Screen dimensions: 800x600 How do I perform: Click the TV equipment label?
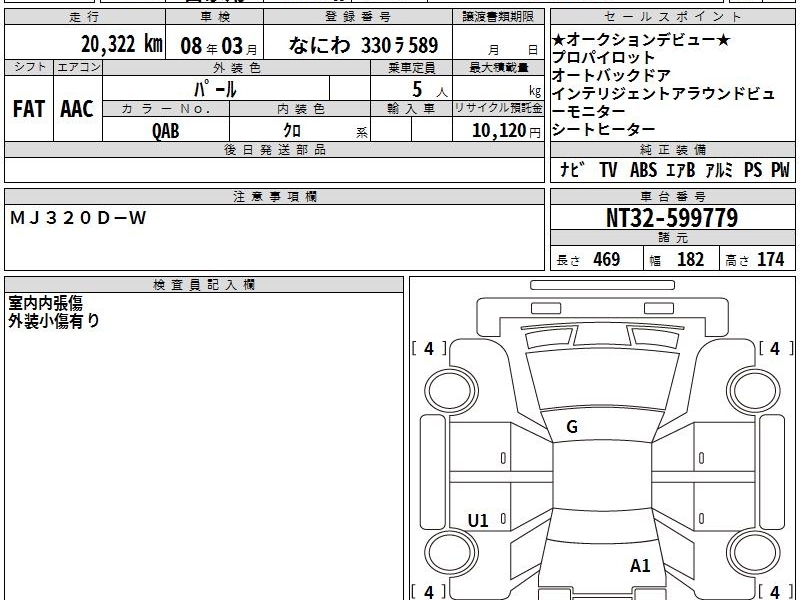point(608,170)
